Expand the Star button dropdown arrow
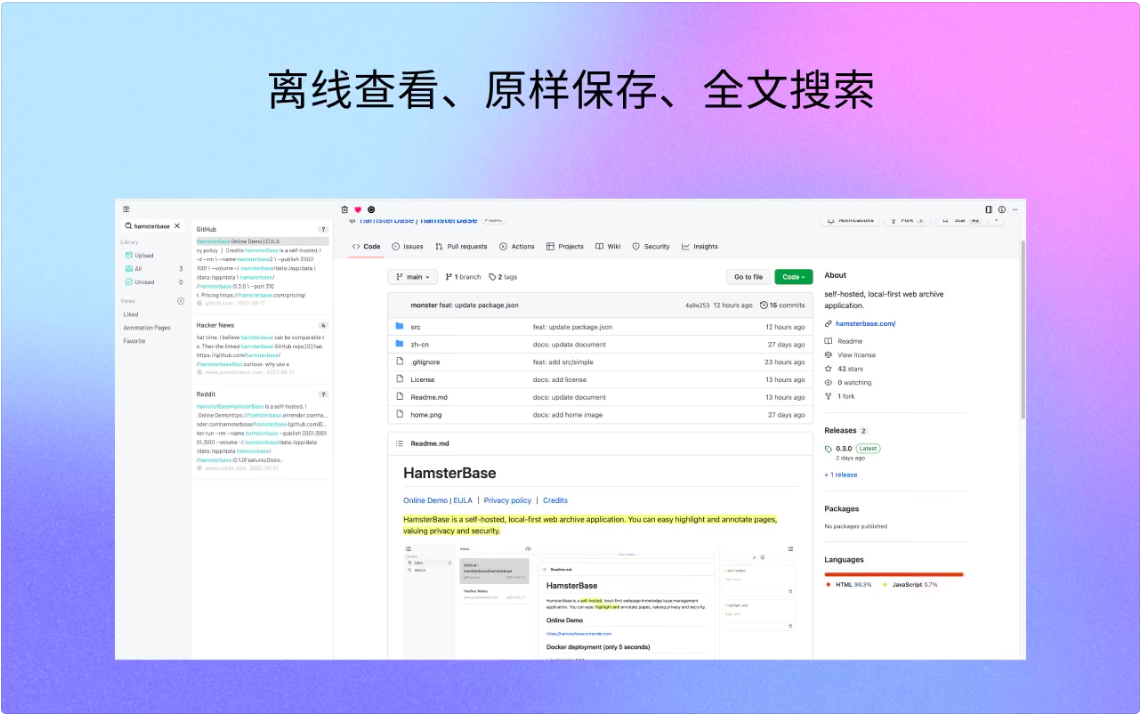This screenshot has width=1143, height=717. 996,220
